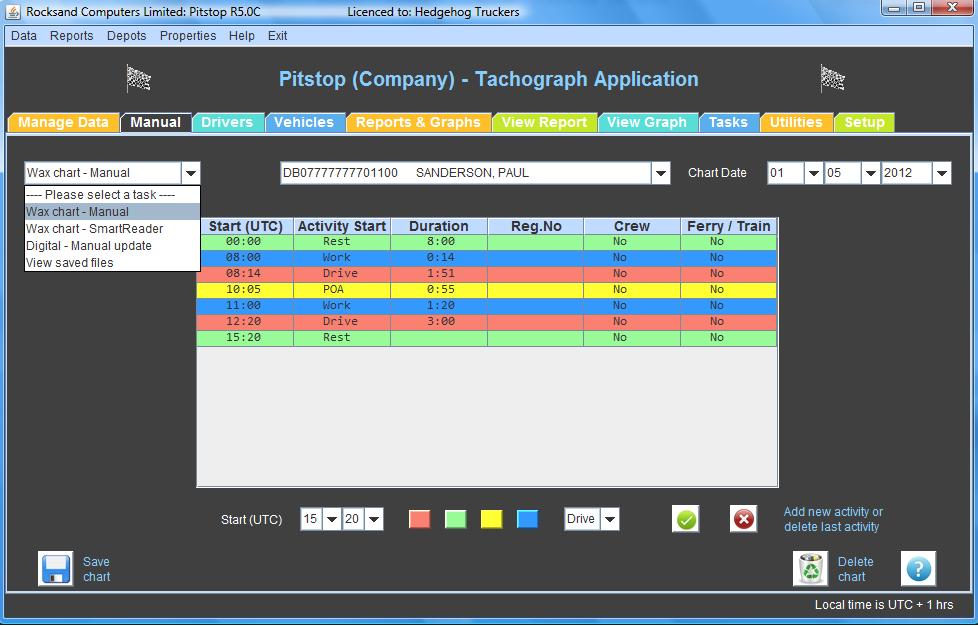Click the Save chart floppy disk icon

click(56, 568)
